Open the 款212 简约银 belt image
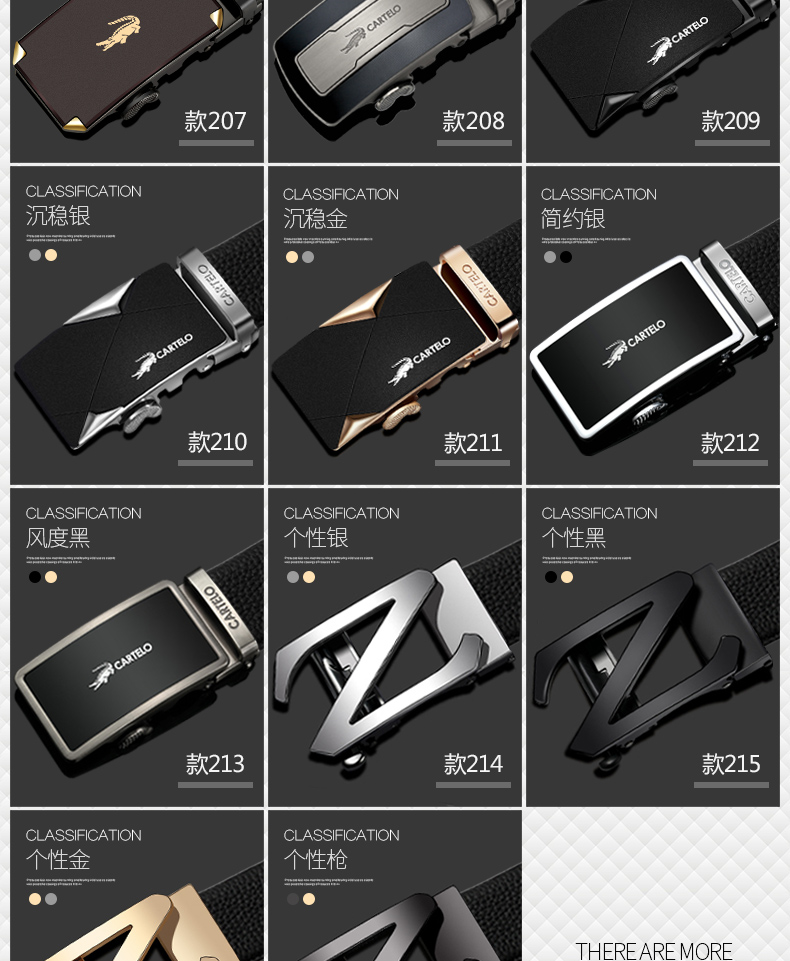 coord(653,325)
